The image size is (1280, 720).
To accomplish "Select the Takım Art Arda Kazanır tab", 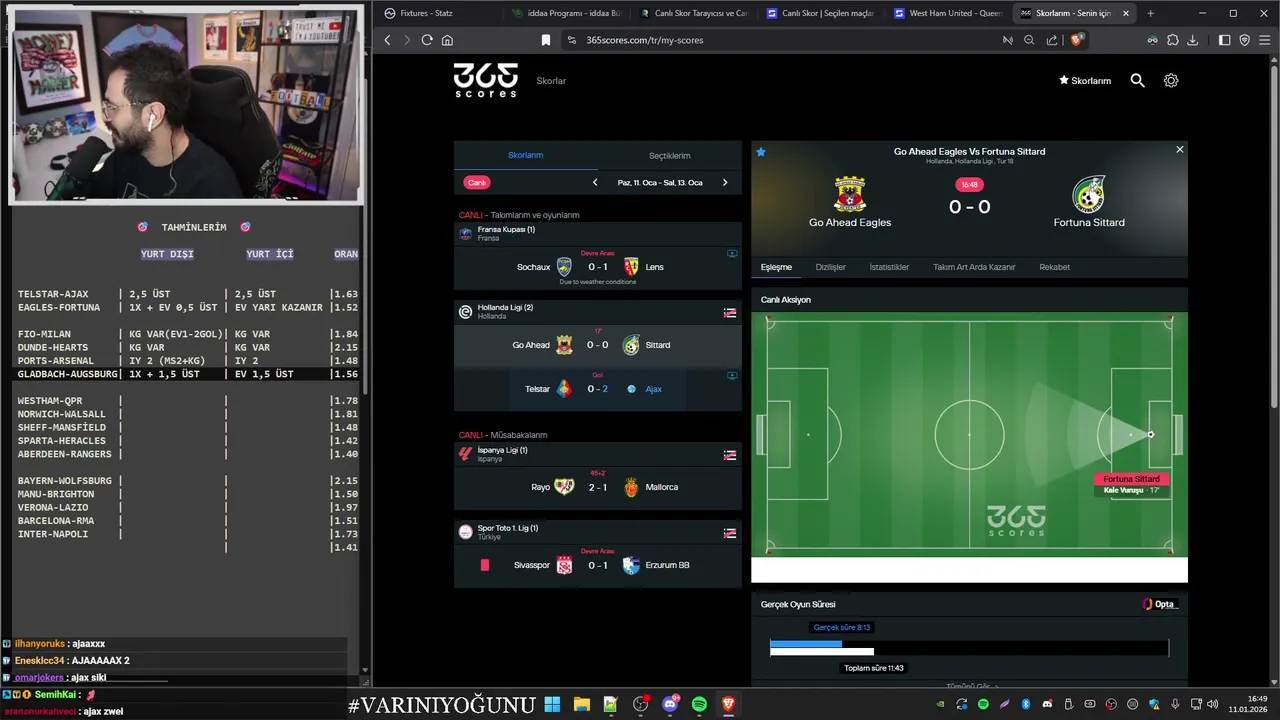I will (x=974, y=267).
